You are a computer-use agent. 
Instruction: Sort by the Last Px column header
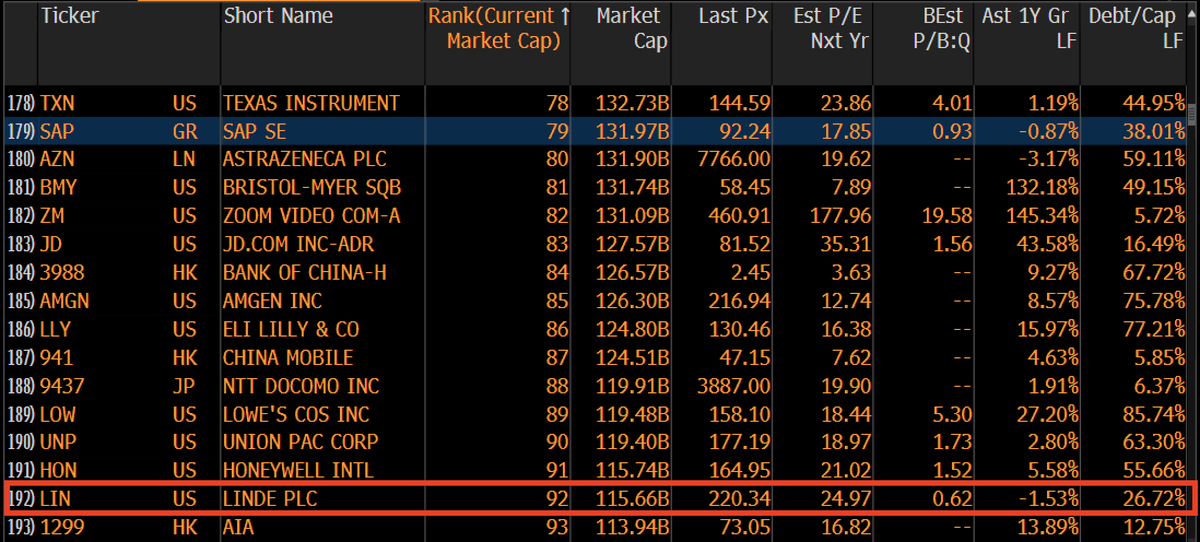pos(735,16)
